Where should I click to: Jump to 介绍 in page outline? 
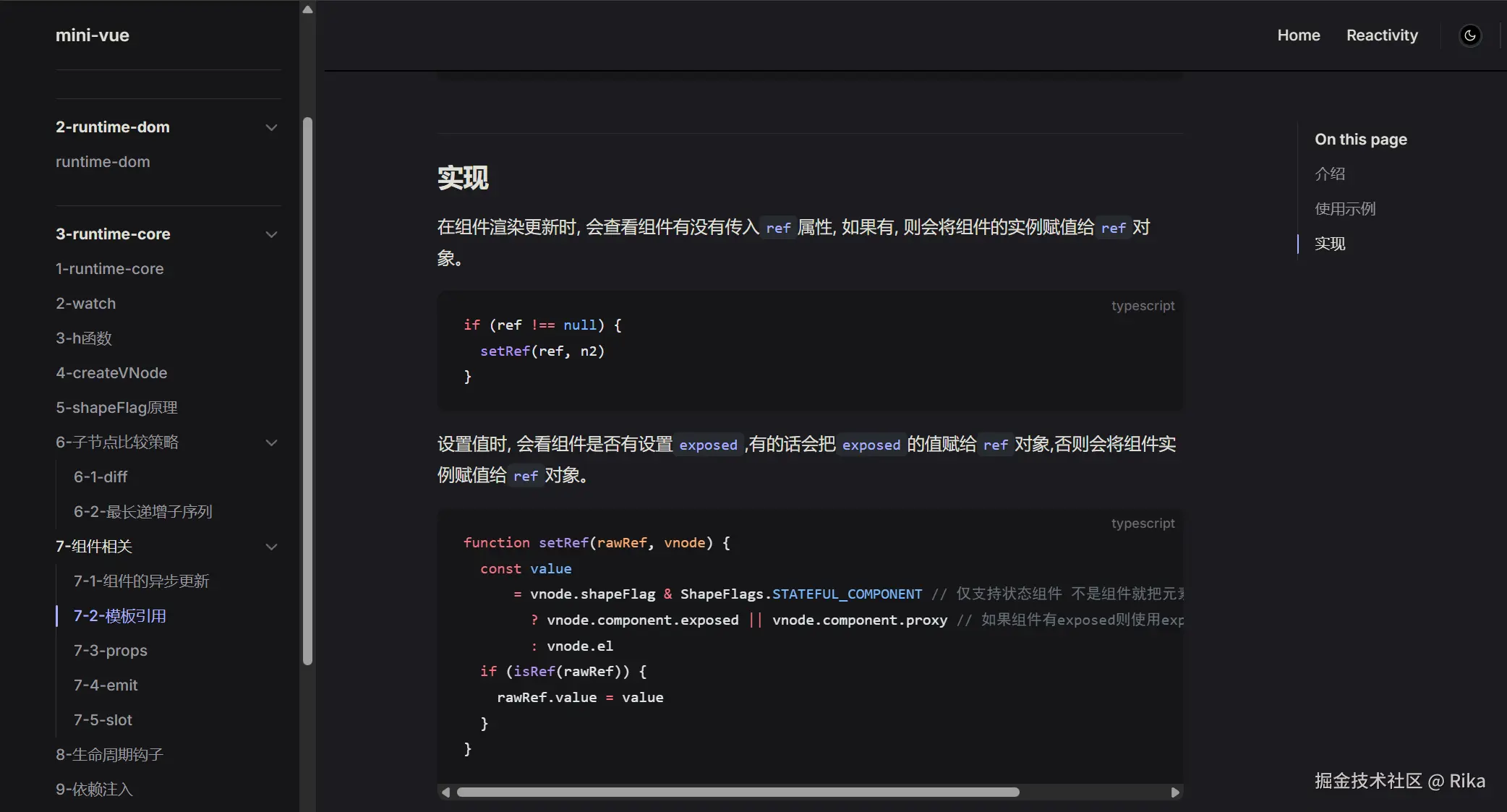click(x=1329, y=174)
